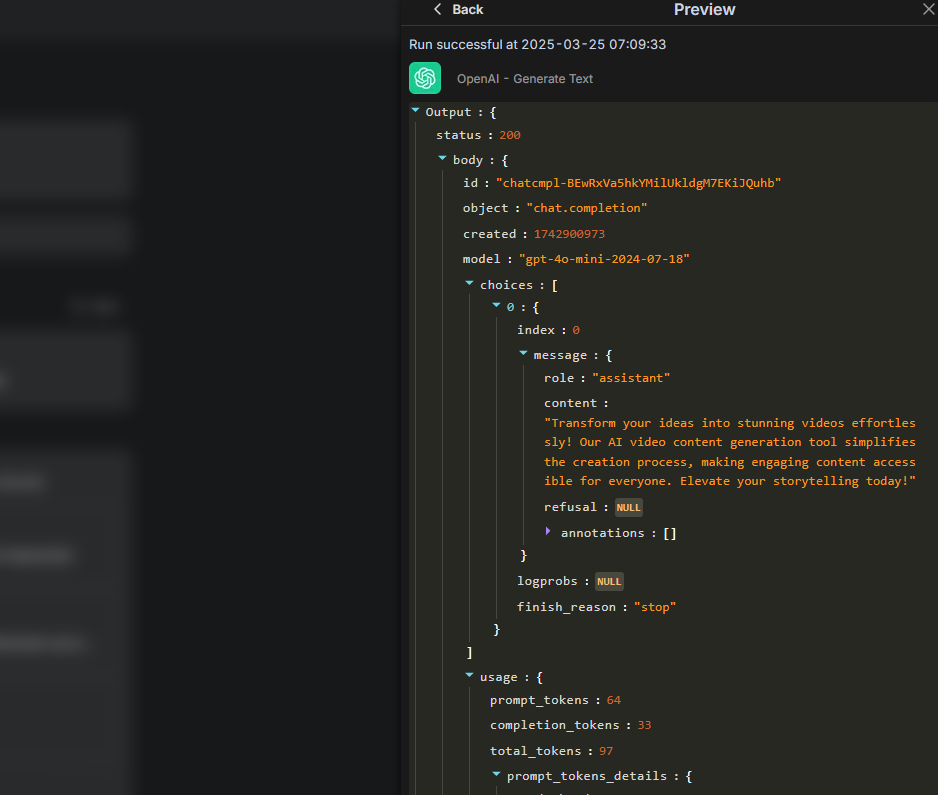Screen dimensions: 938x795
Task: Collapse the usage object node
Action: (x=470, y=675)
